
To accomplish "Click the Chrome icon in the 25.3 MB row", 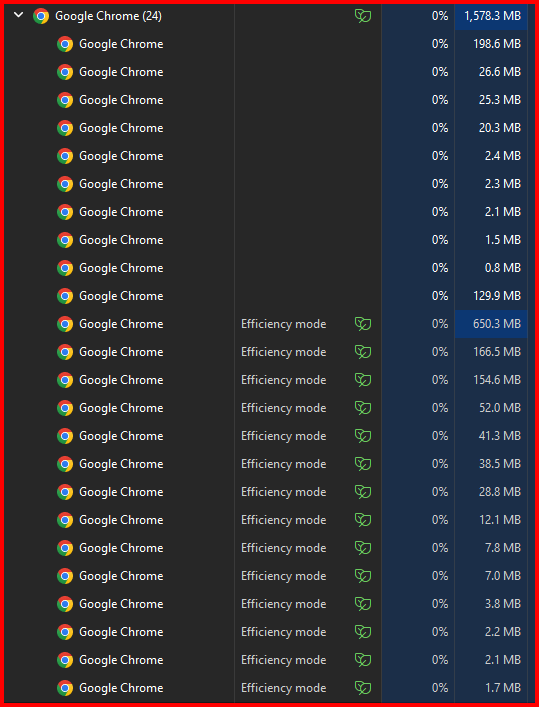I will [65, 100].
